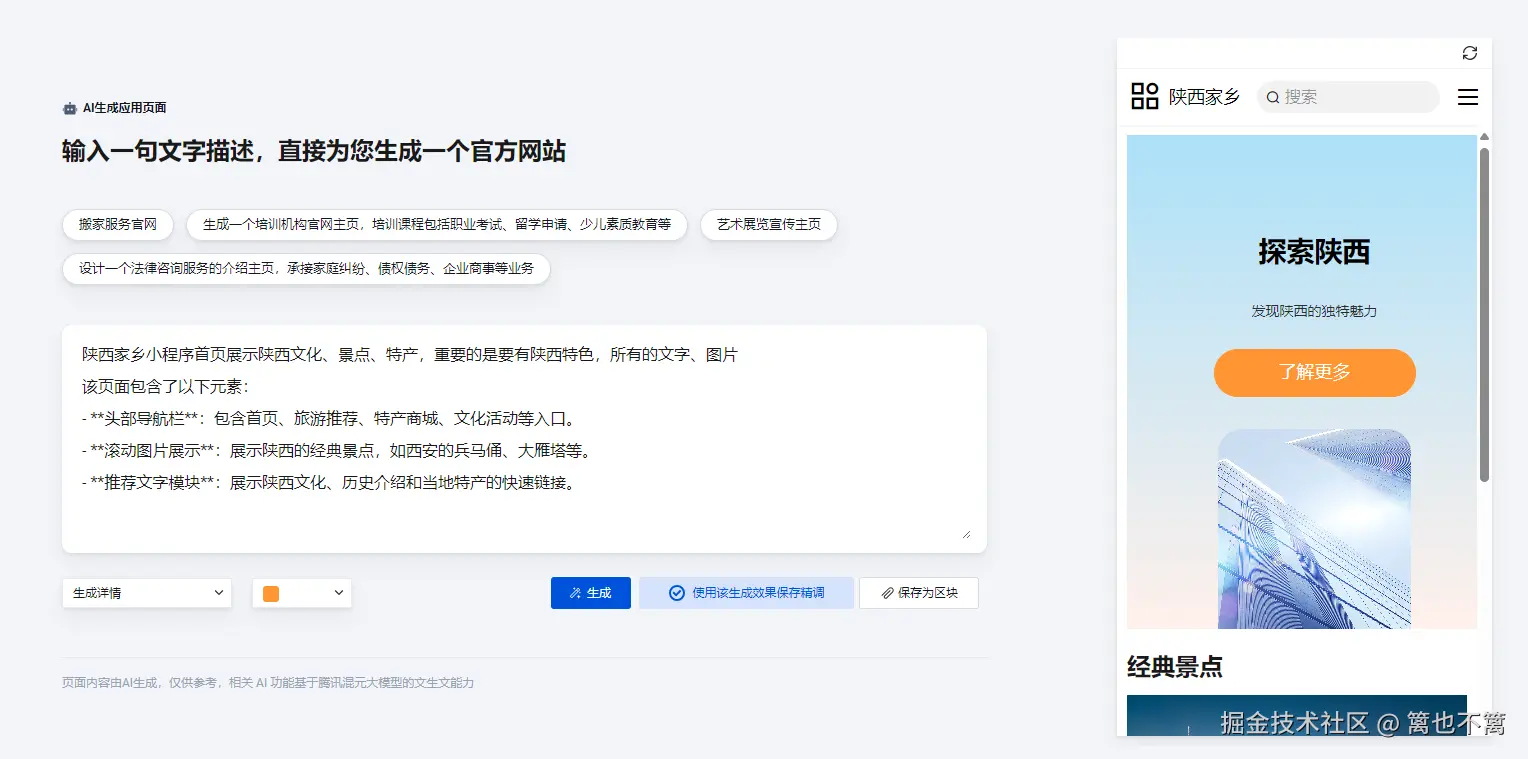1528x759 pixels.
Task: Select the 设计一个法律咨询服务 suggestion chip
Action: (306, 269)
